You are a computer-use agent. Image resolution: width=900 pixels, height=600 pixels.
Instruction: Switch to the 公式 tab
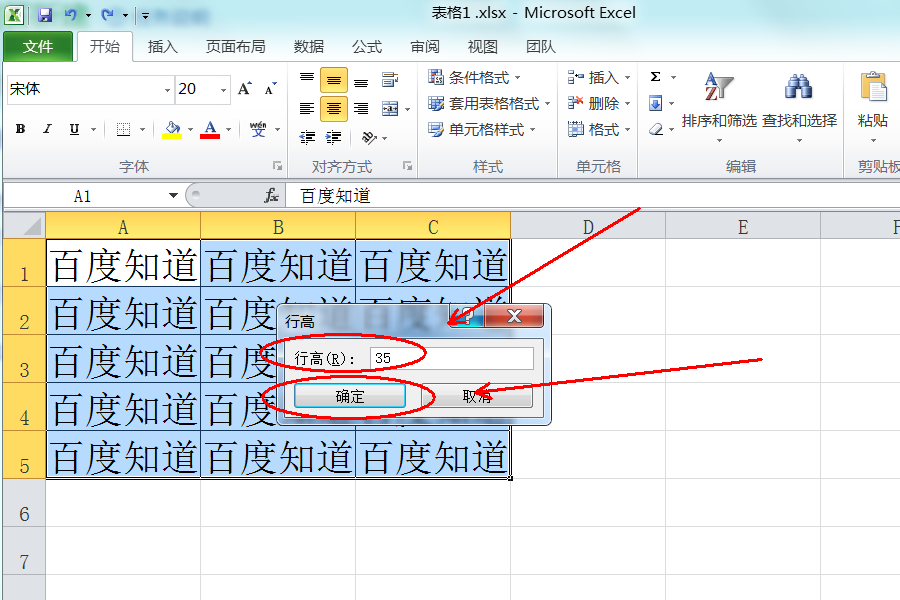tap(367, 47)
